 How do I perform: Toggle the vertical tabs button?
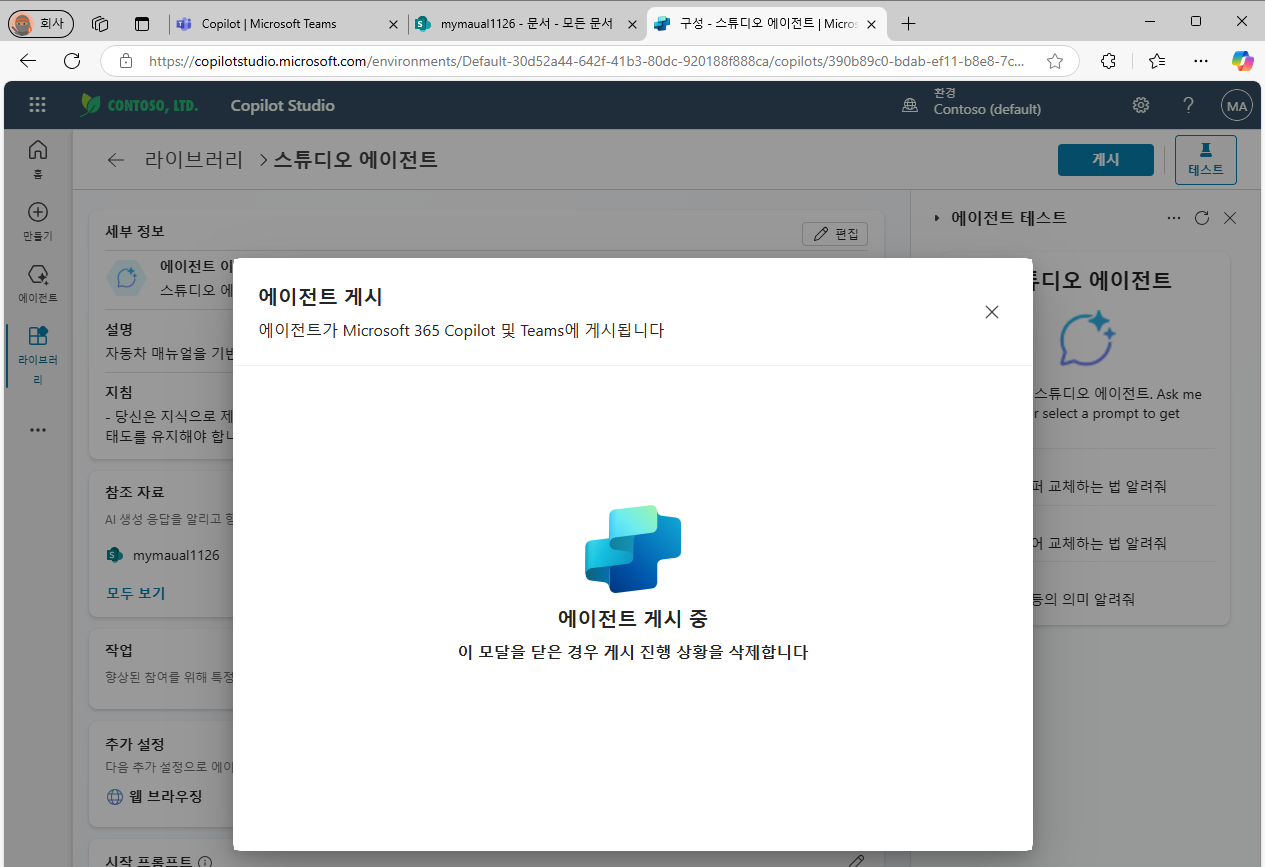(142, 23)
